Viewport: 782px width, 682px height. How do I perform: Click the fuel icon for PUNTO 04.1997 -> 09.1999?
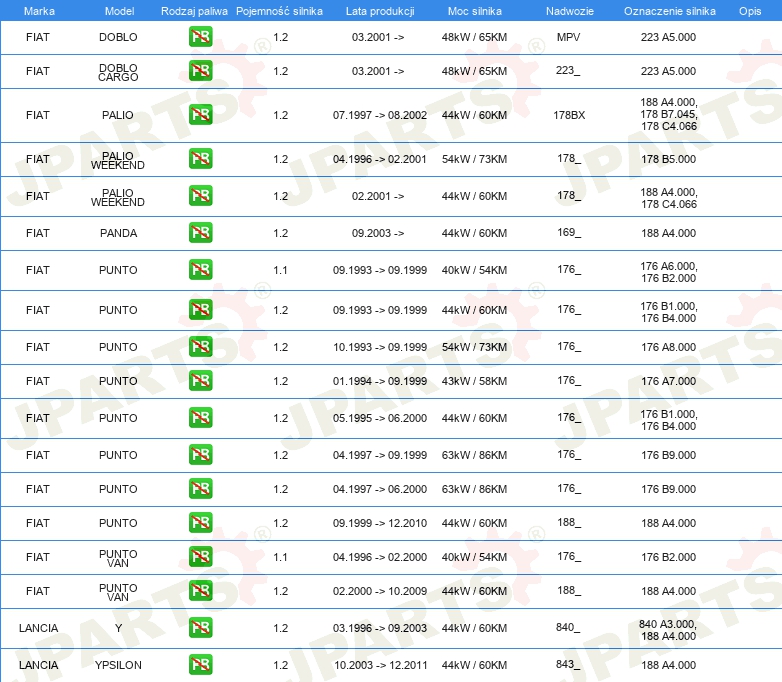(x=200, y=455)
